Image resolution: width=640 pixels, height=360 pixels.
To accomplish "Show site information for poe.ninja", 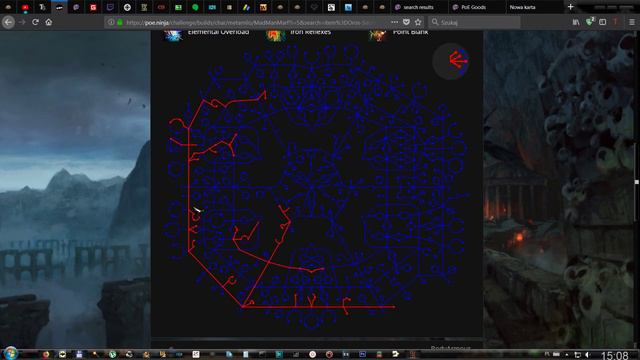I will (111, 22).
